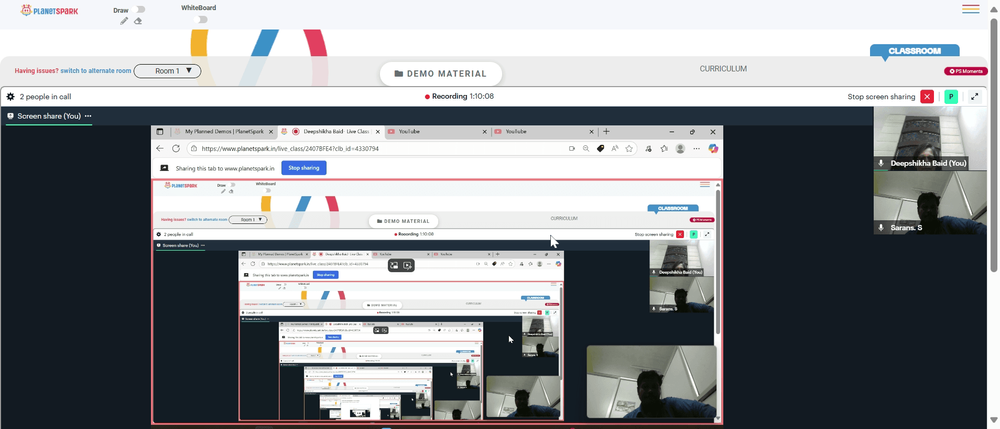This screenshot has width=1000, height=429.
Task: Select the Screen share (You) tab
Action: [x=49, y=116]
